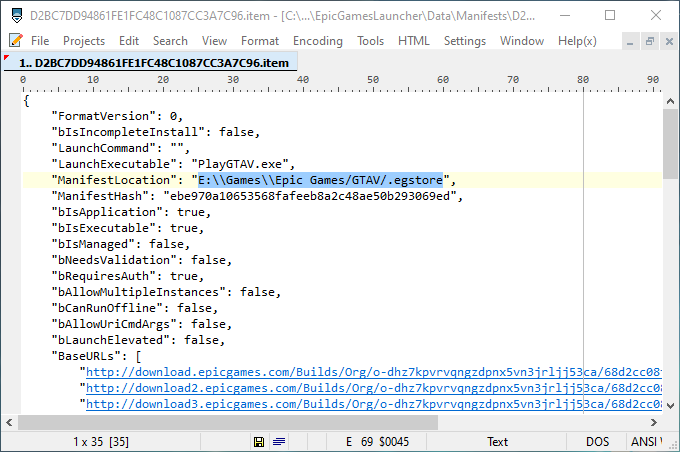
Task: Open the Tools menu
Action: (x=370, y=41)
